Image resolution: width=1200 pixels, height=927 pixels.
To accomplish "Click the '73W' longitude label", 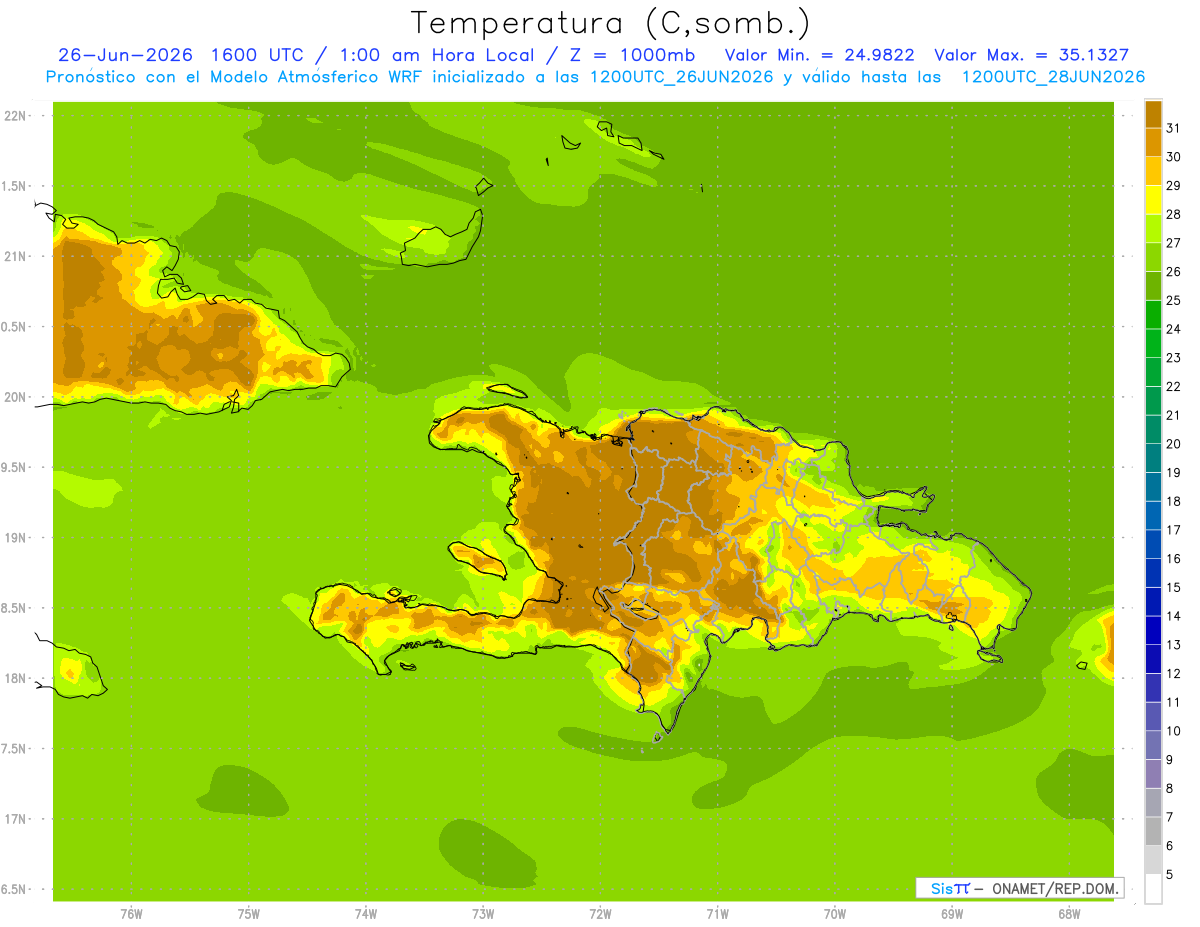I will click(483, 914).
